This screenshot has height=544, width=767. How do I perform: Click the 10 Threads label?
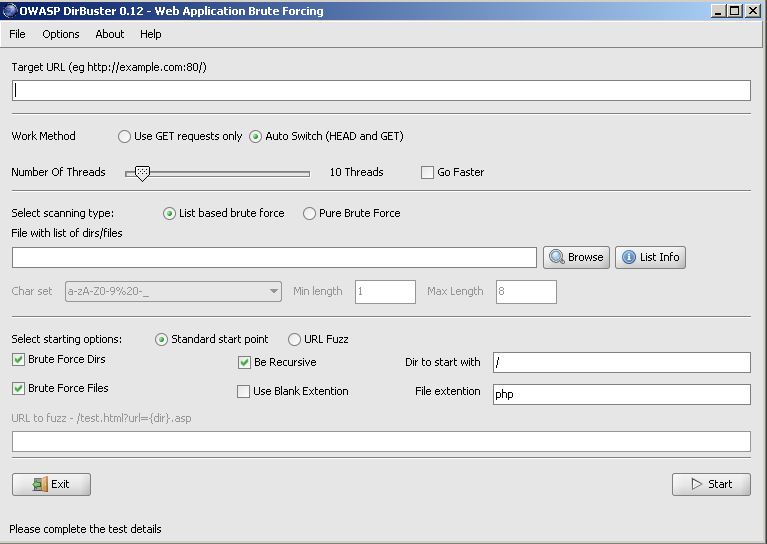[357, 172]
